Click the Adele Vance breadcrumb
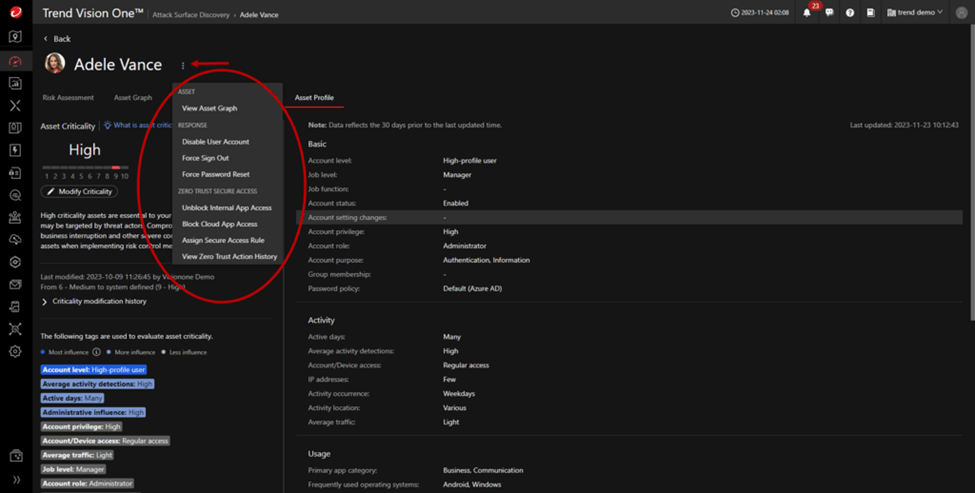Screen dimensions: 975x493 (259, 15)
